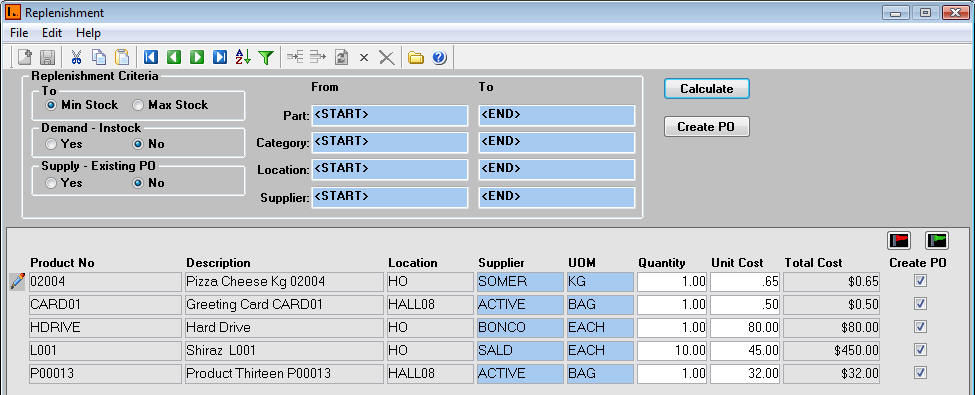Click the Paste clipboard icon
This screenshot has height=395, width=975.
point(122,57)
